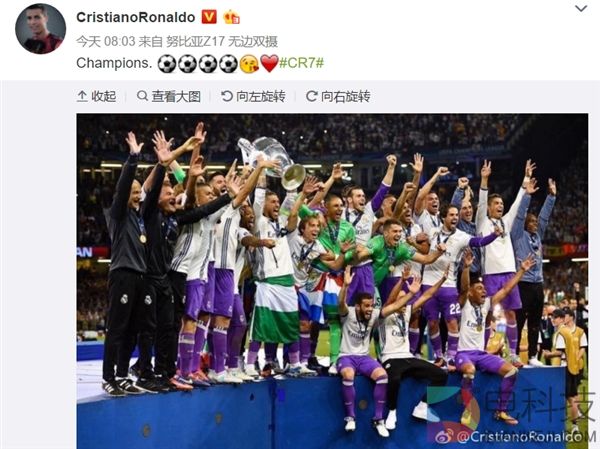Click the membership medal icon beside username
The image size is (600, 449).
coord(232,17)
